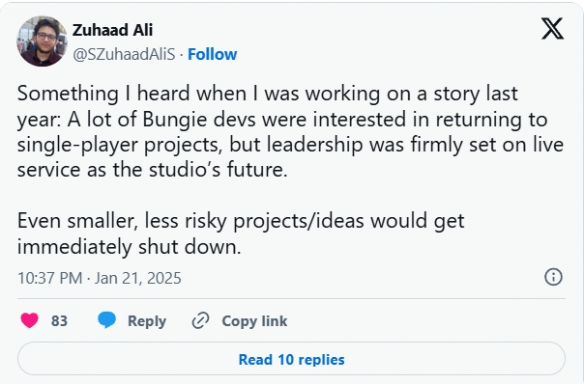The width and height of the screenshot is (584, 384).
Task: Open the @SZuhaadAliS handle link
Action: [124, 54]
